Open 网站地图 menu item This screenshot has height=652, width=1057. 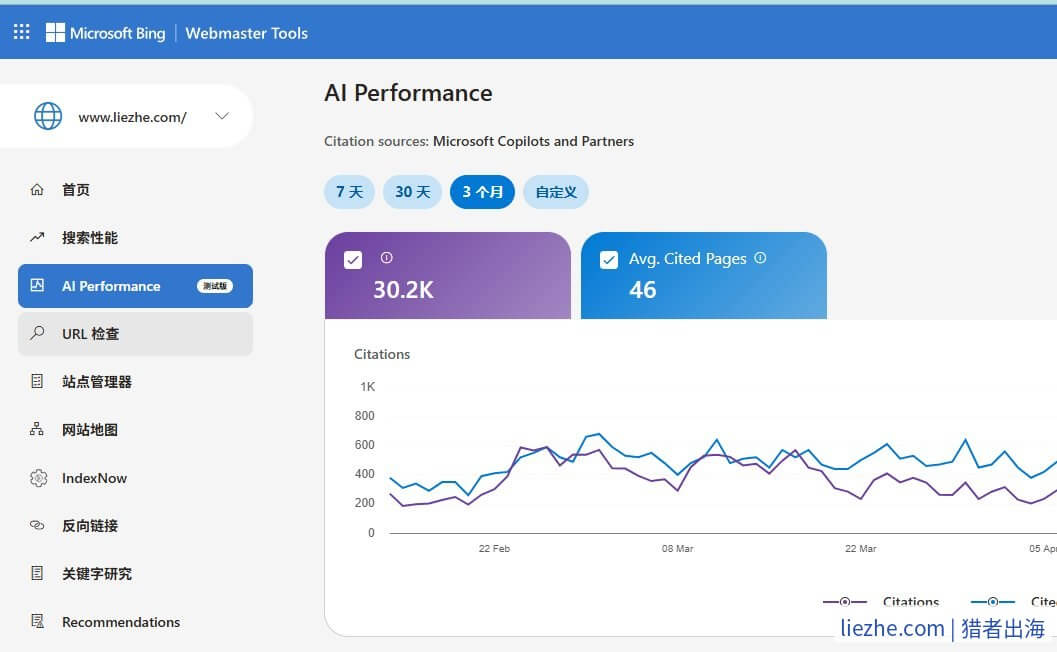(x=135, y=429)
